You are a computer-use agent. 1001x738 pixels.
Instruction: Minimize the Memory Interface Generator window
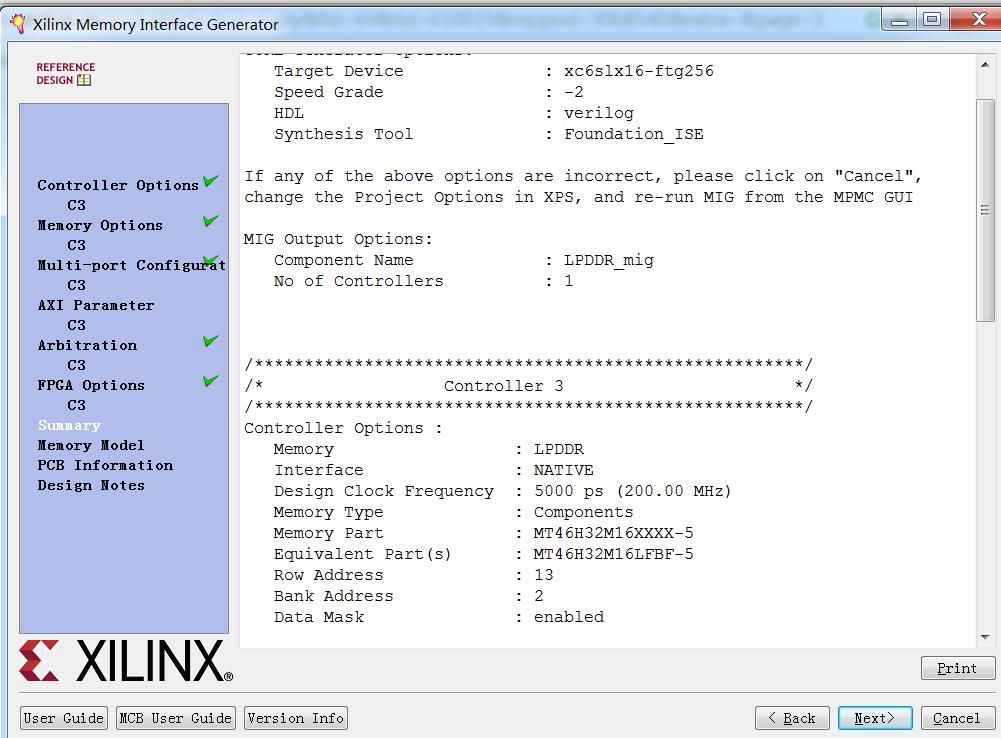900,19
